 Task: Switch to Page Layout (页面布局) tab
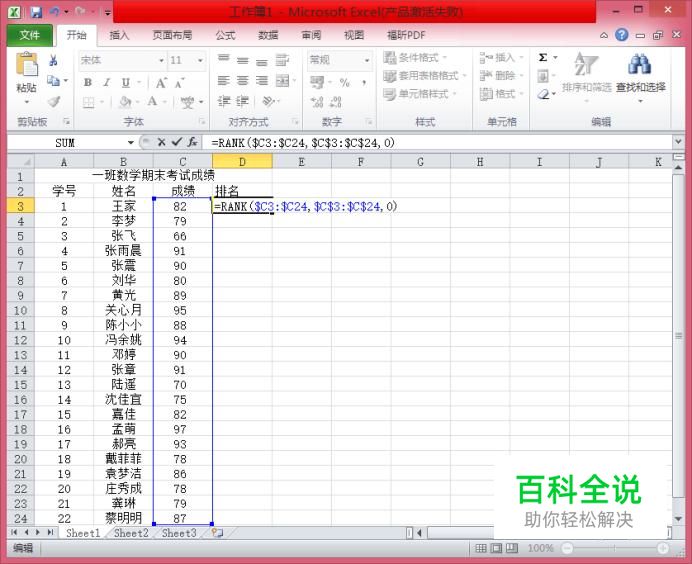coord(172,35)
